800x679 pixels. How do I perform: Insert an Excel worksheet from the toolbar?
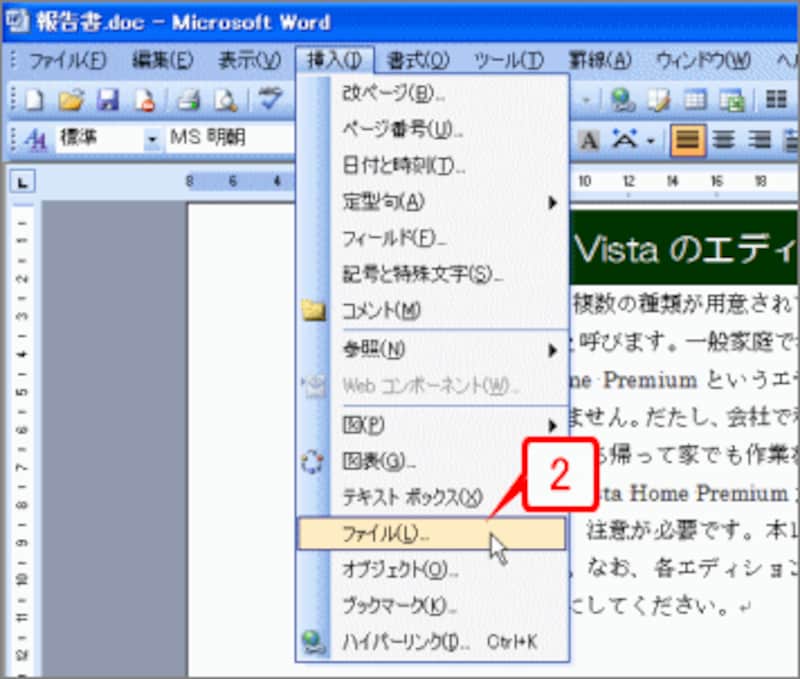pos(733,100)
